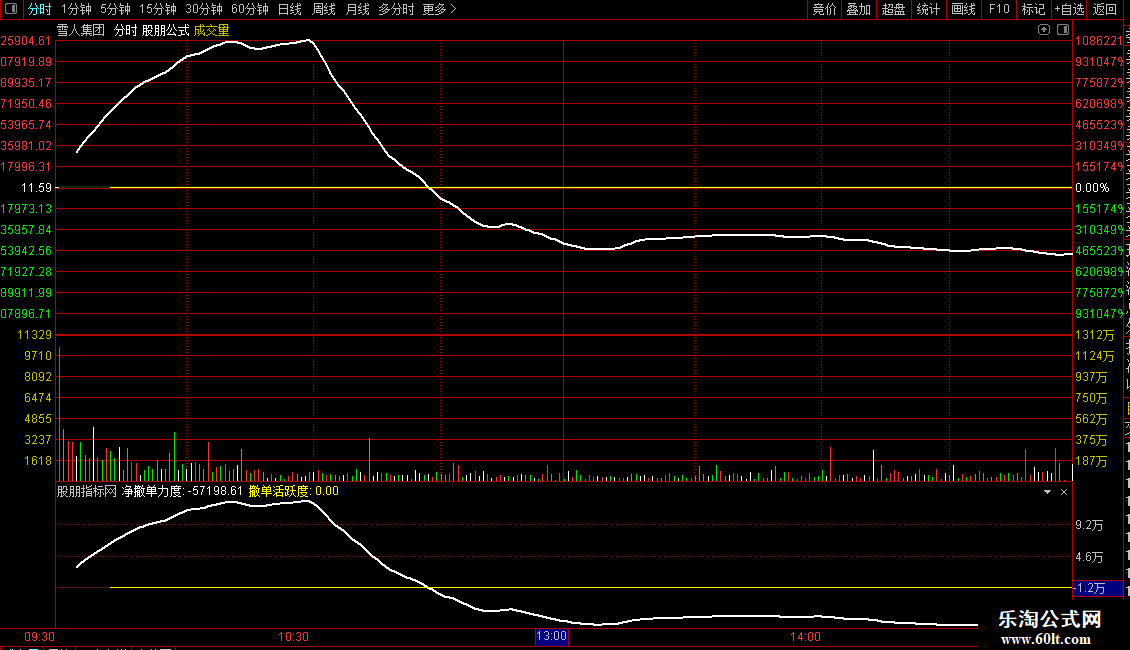Click the 4.6万 indicator axis label
1130x650 pixels.
coord(1089,557)
